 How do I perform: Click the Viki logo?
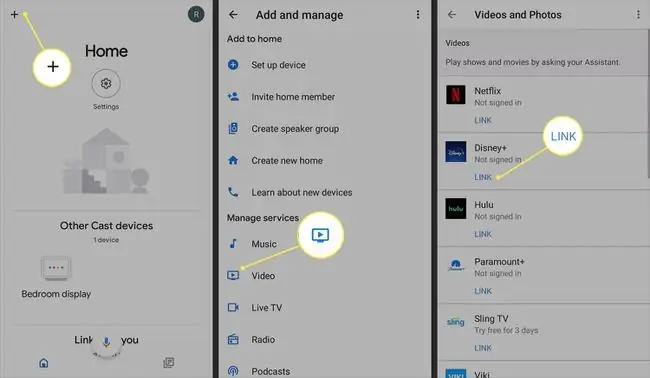click(456, 374)
